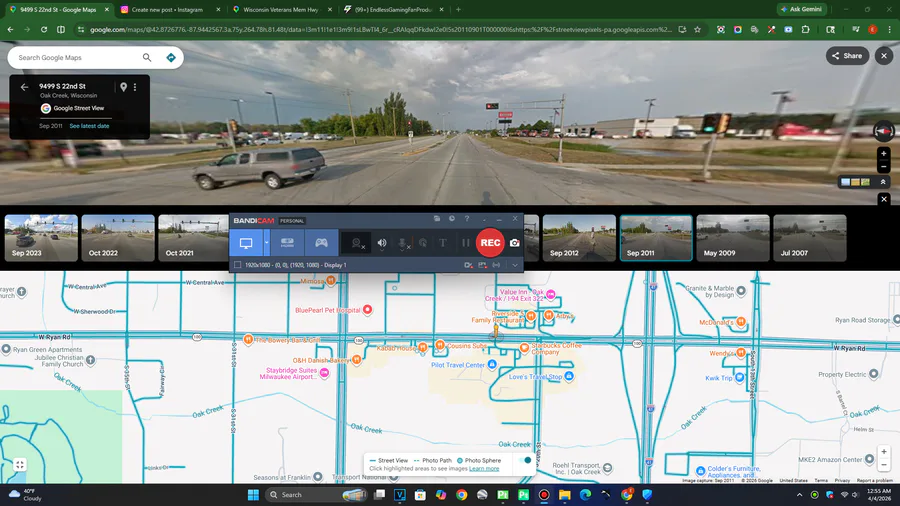Image resolution: width=900 pixels, height=506 pixels.
Task: Select the 9499 S 22nd St Google Maps tab
Action: (x=59, y=10)
